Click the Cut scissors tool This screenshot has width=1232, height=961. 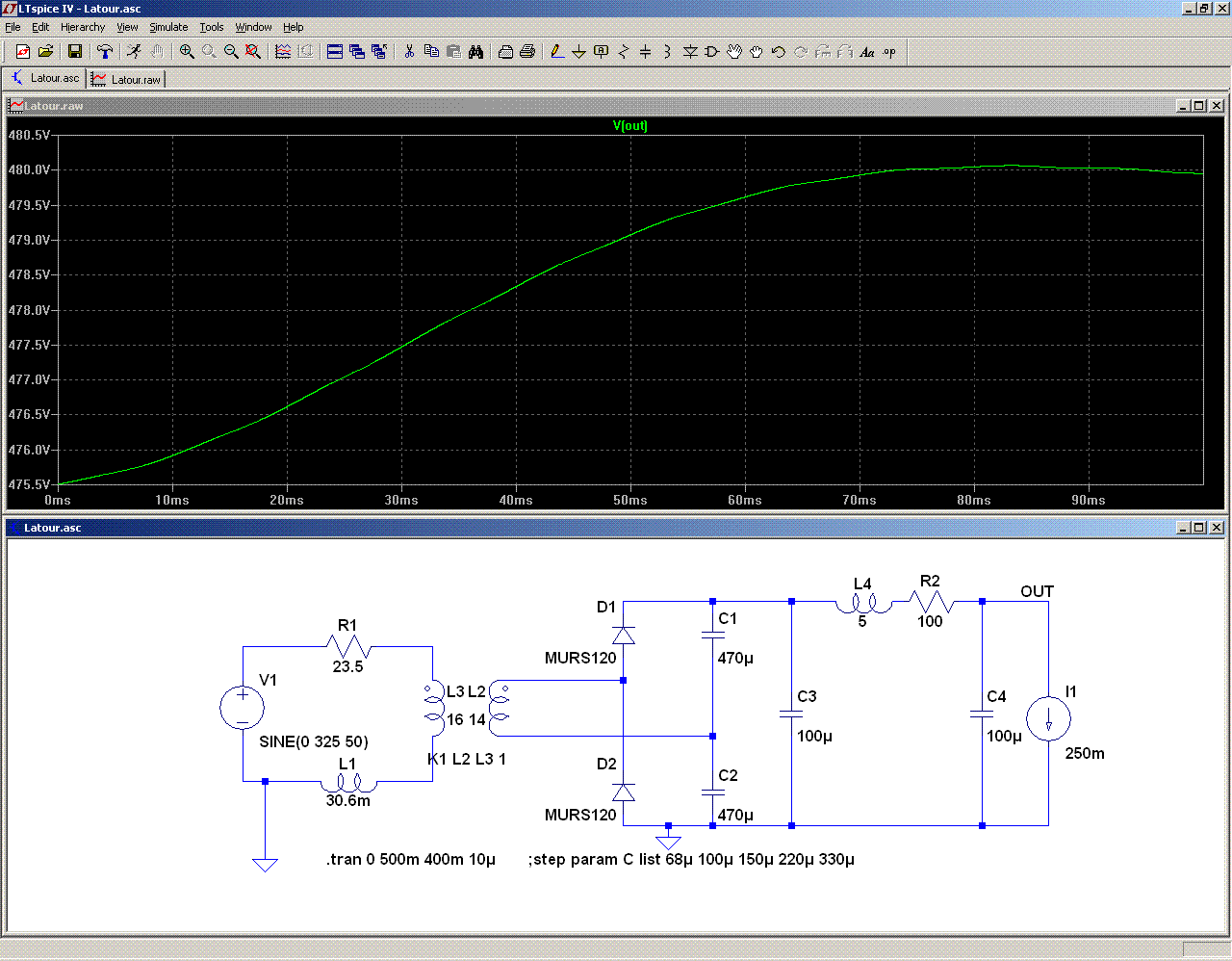(x=409, y=52)
